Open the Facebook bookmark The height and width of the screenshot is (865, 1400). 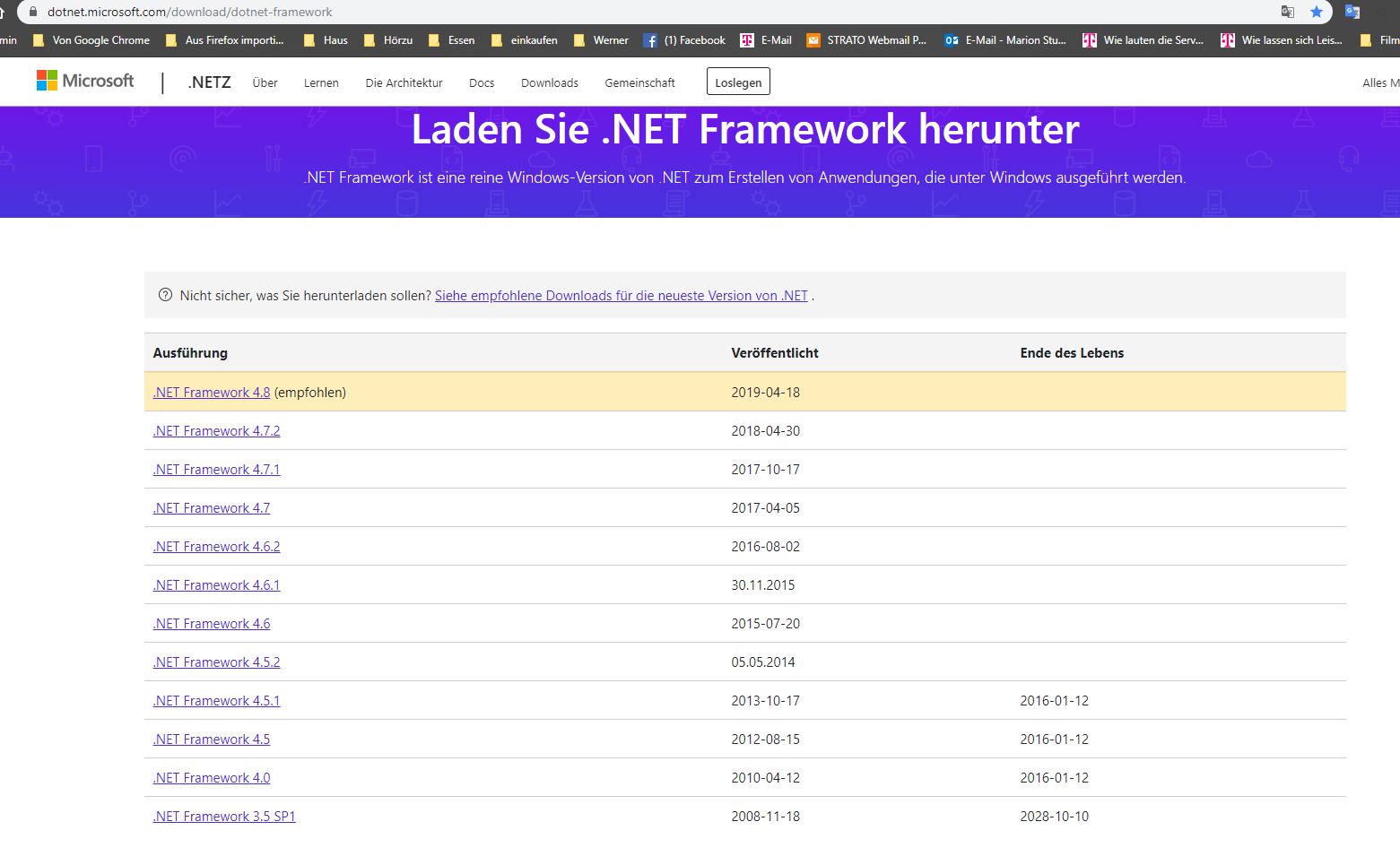coord(684,40)
